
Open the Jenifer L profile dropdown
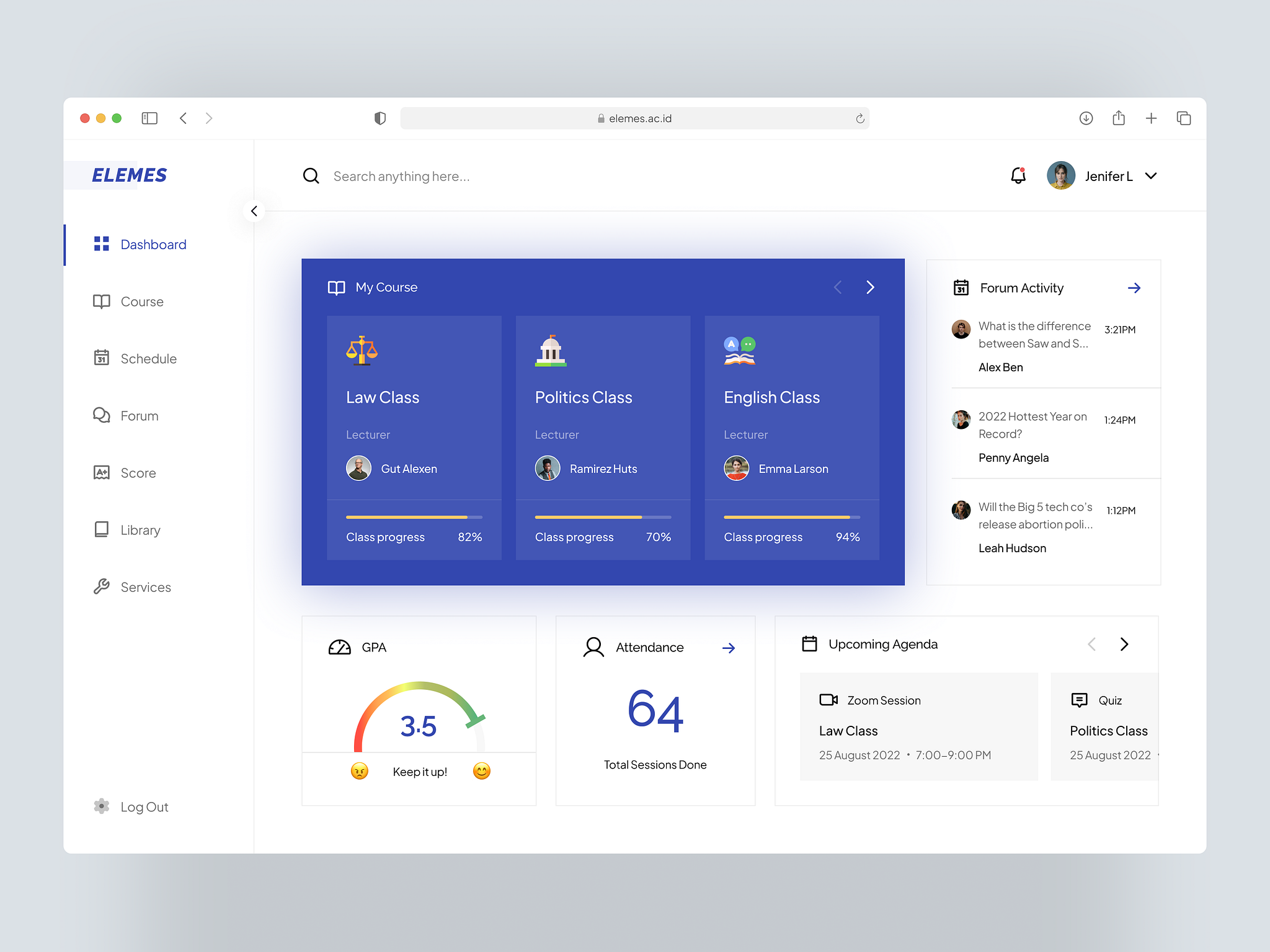pos(1109,175)
